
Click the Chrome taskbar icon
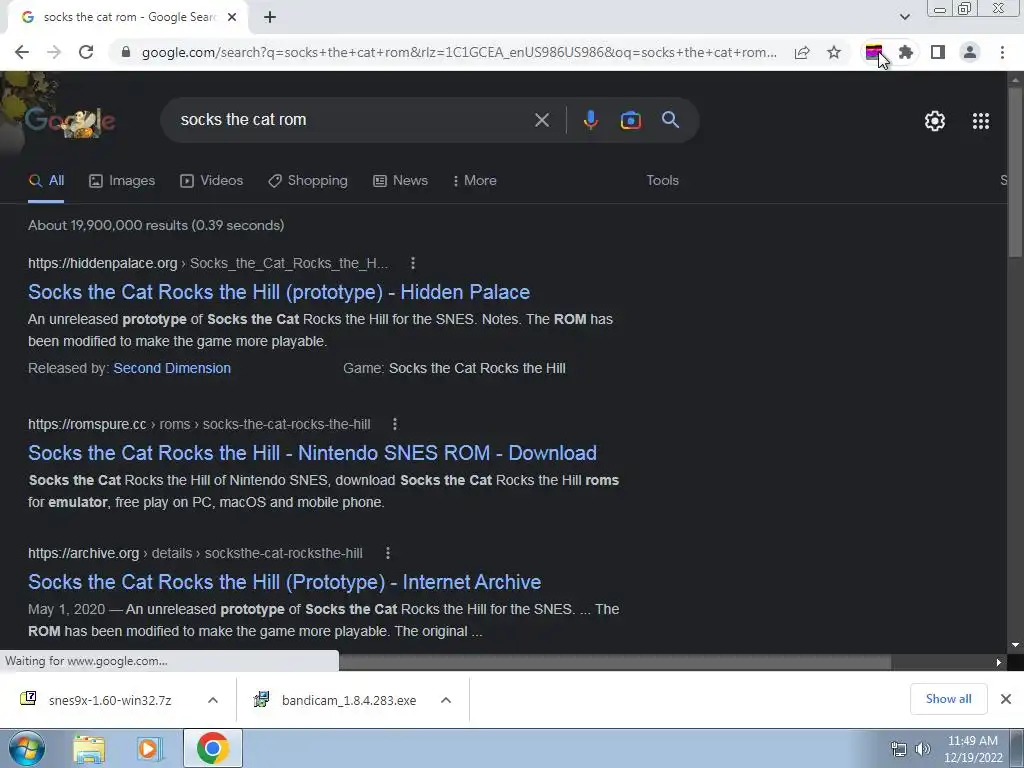212,748
